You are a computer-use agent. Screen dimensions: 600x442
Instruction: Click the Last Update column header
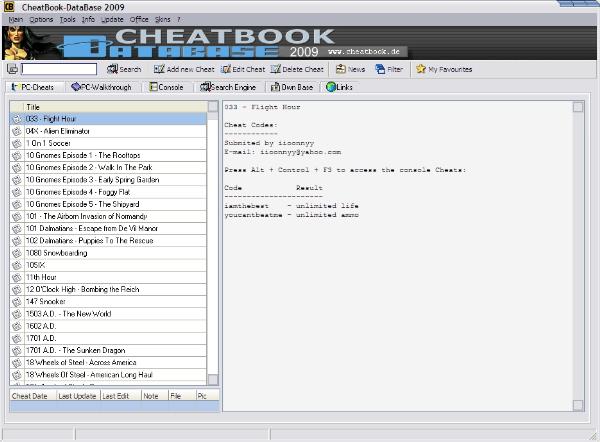78,396
